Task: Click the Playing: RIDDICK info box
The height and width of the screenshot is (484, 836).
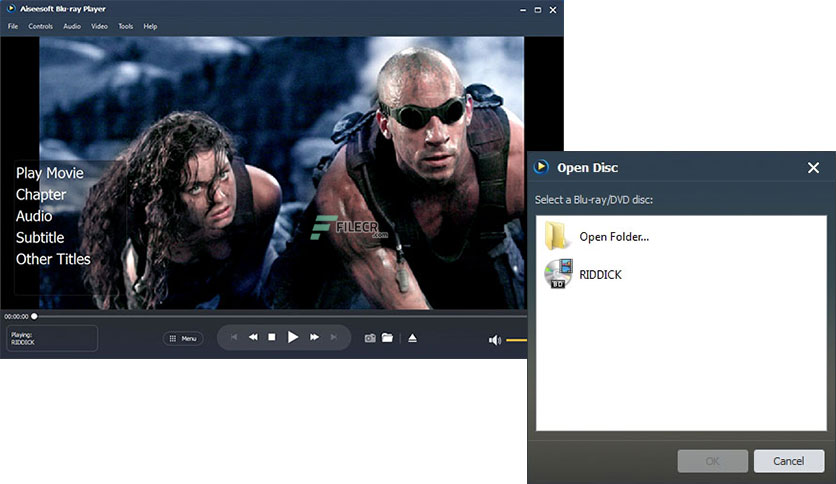Action: pos(52,338)
